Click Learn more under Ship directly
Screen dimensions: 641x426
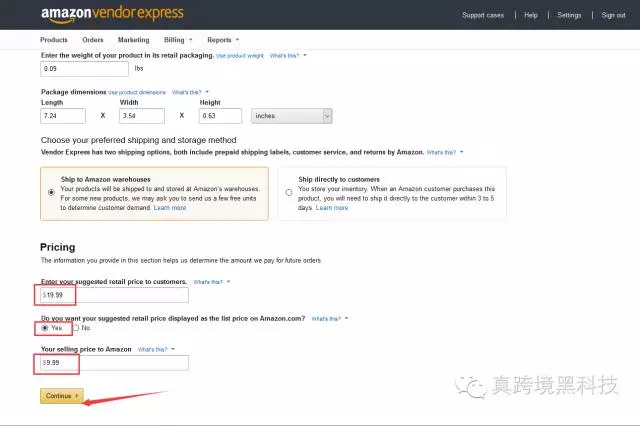tap(332, 208)
